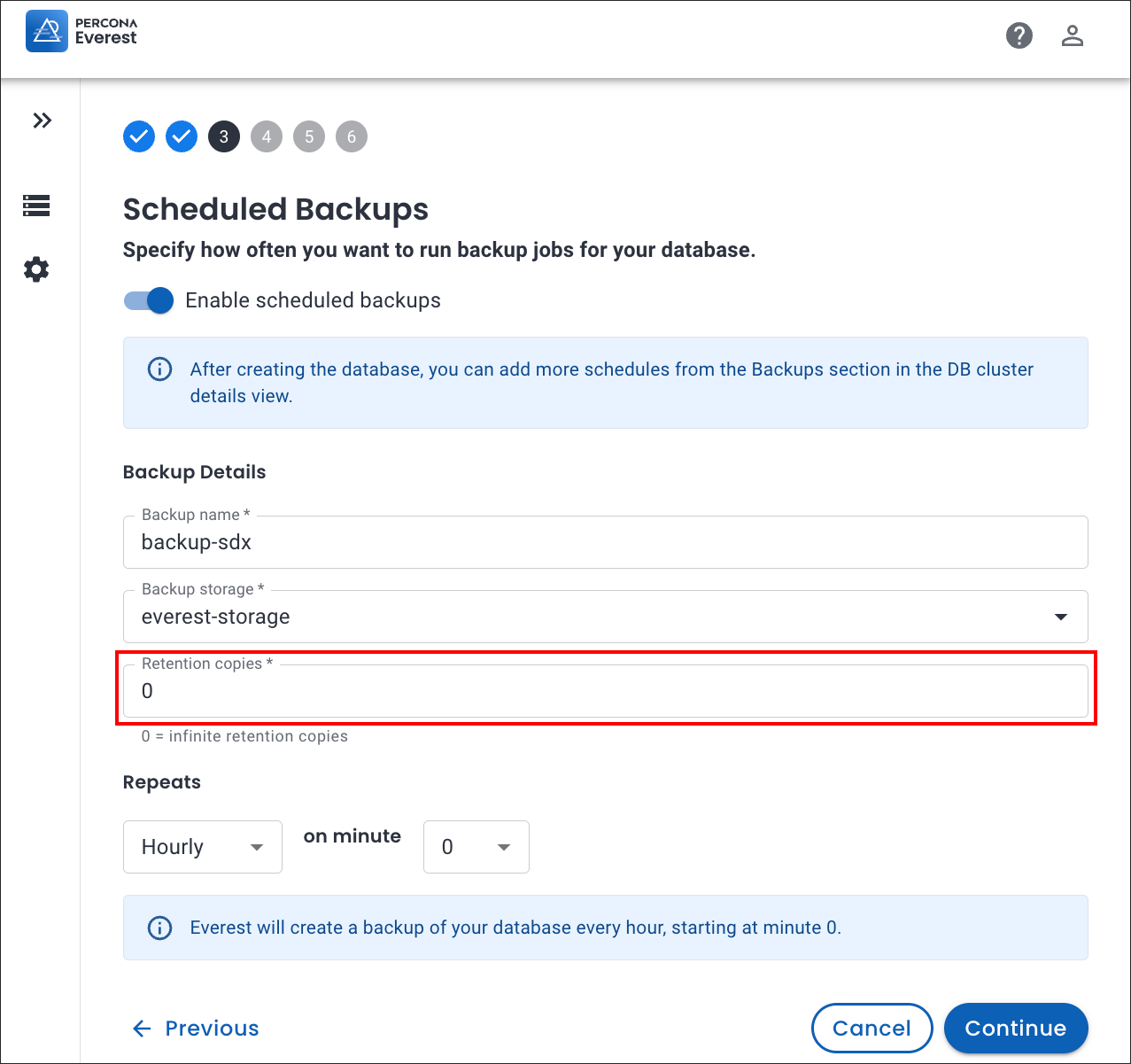Image resolution: width=1131 pixels, height=1064 pixels.
Task: Open settings gear in sidebar
Action: point(36,269)
